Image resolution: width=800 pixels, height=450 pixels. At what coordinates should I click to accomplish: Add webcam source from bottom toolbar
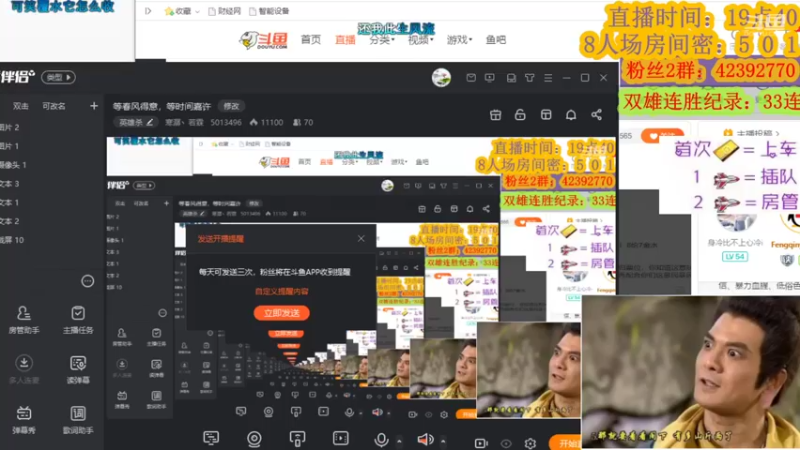(x=254, y=438)
